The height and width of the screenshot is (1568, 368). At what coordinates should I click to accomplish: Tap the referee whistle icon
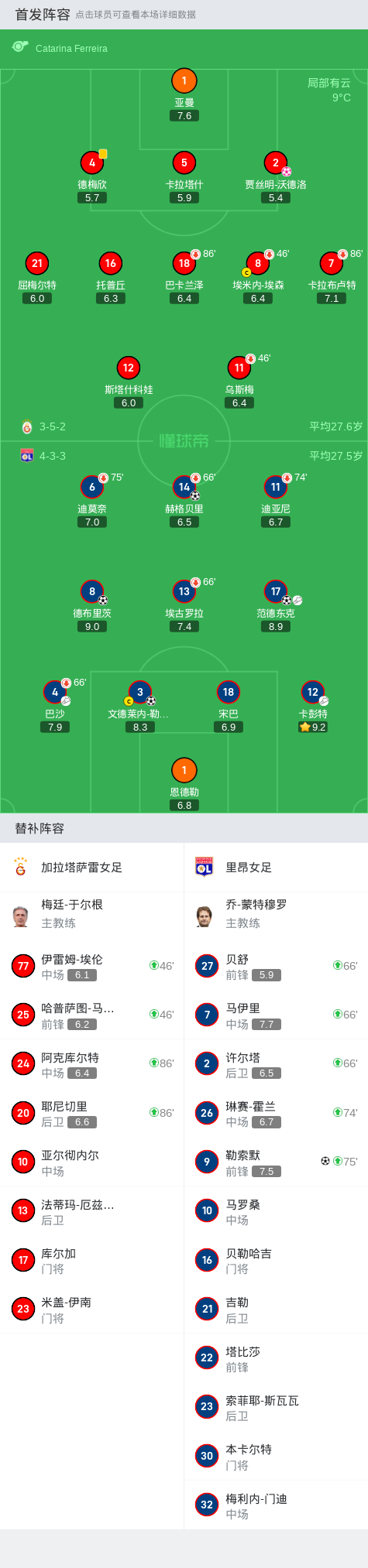(x=19, y=47)
